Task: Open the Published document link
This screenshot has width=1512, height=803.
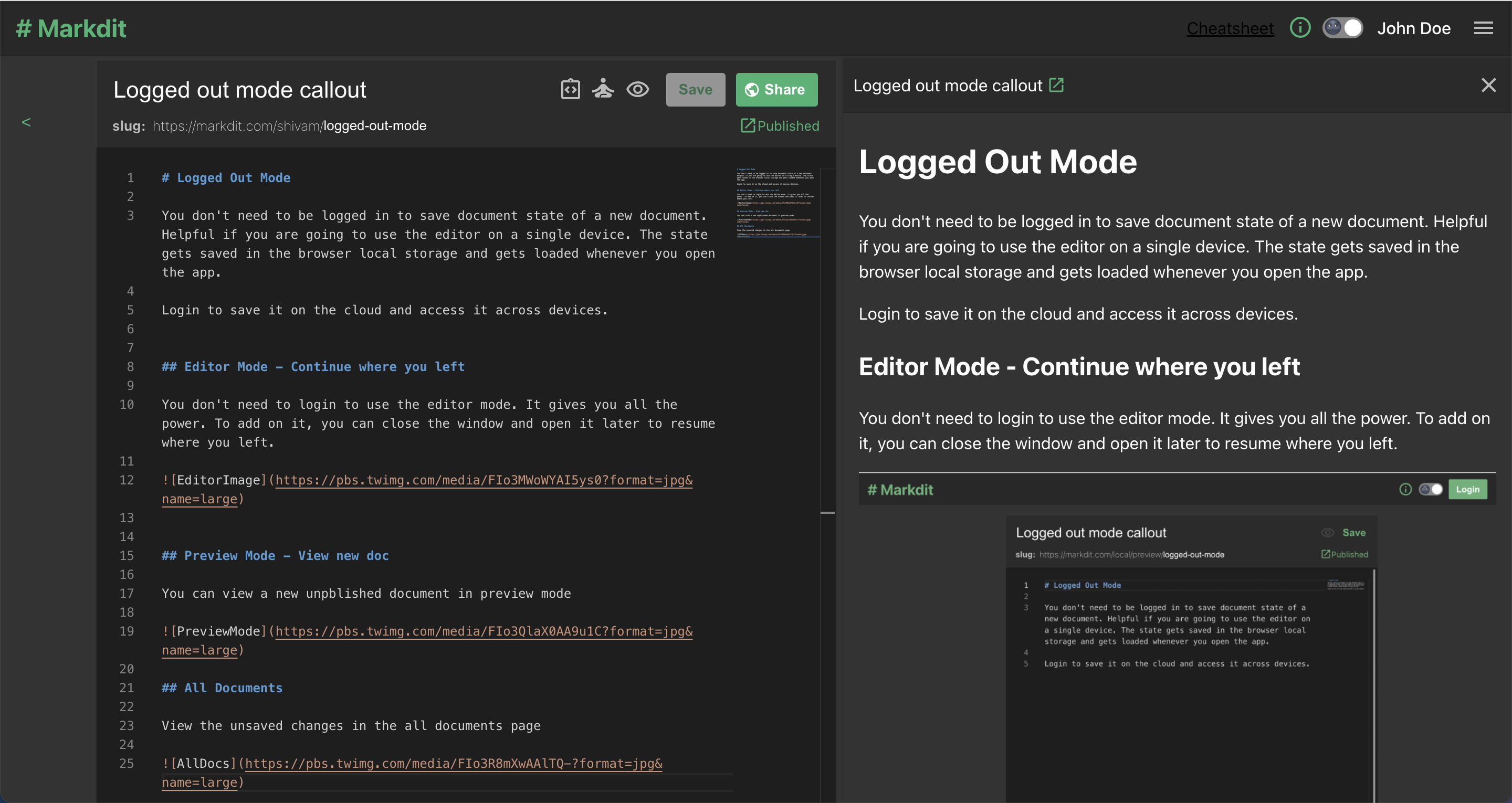Action: (780, 125)
